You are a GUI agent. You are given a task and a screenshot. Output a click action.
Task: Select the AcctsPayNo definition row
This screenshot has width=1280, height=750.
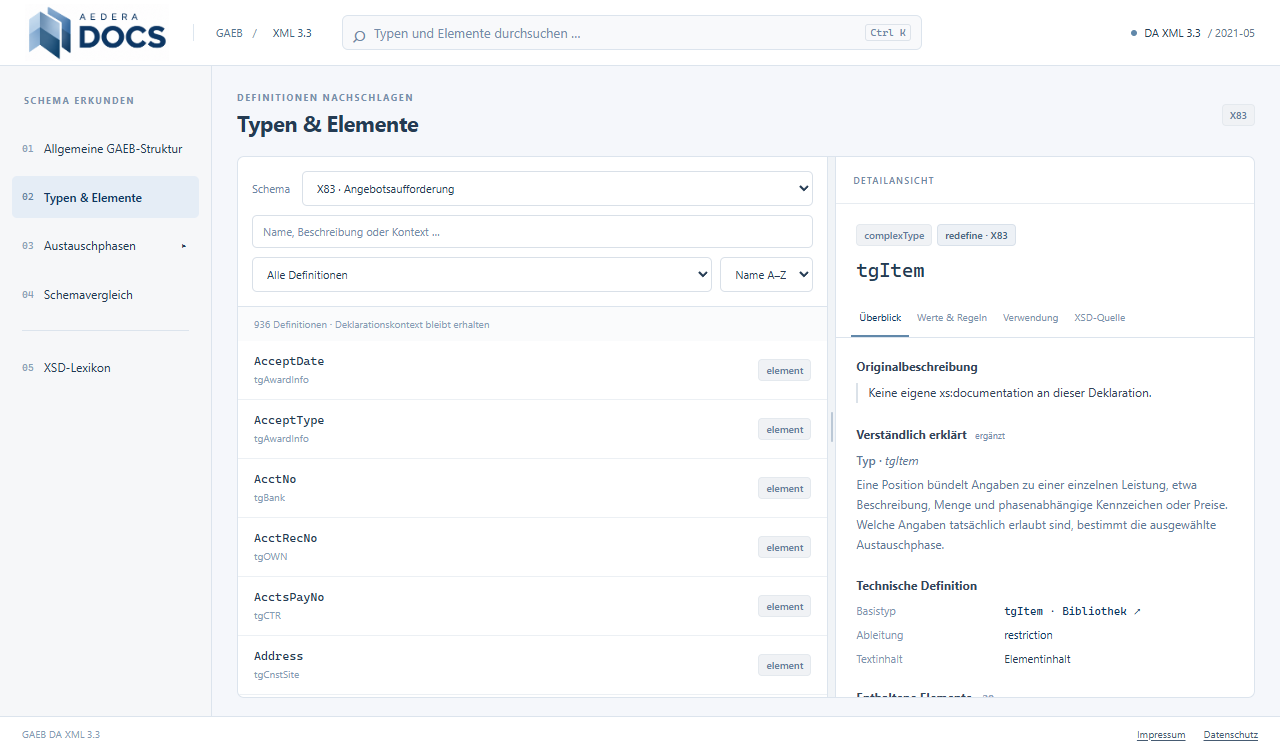coord(532,606)
